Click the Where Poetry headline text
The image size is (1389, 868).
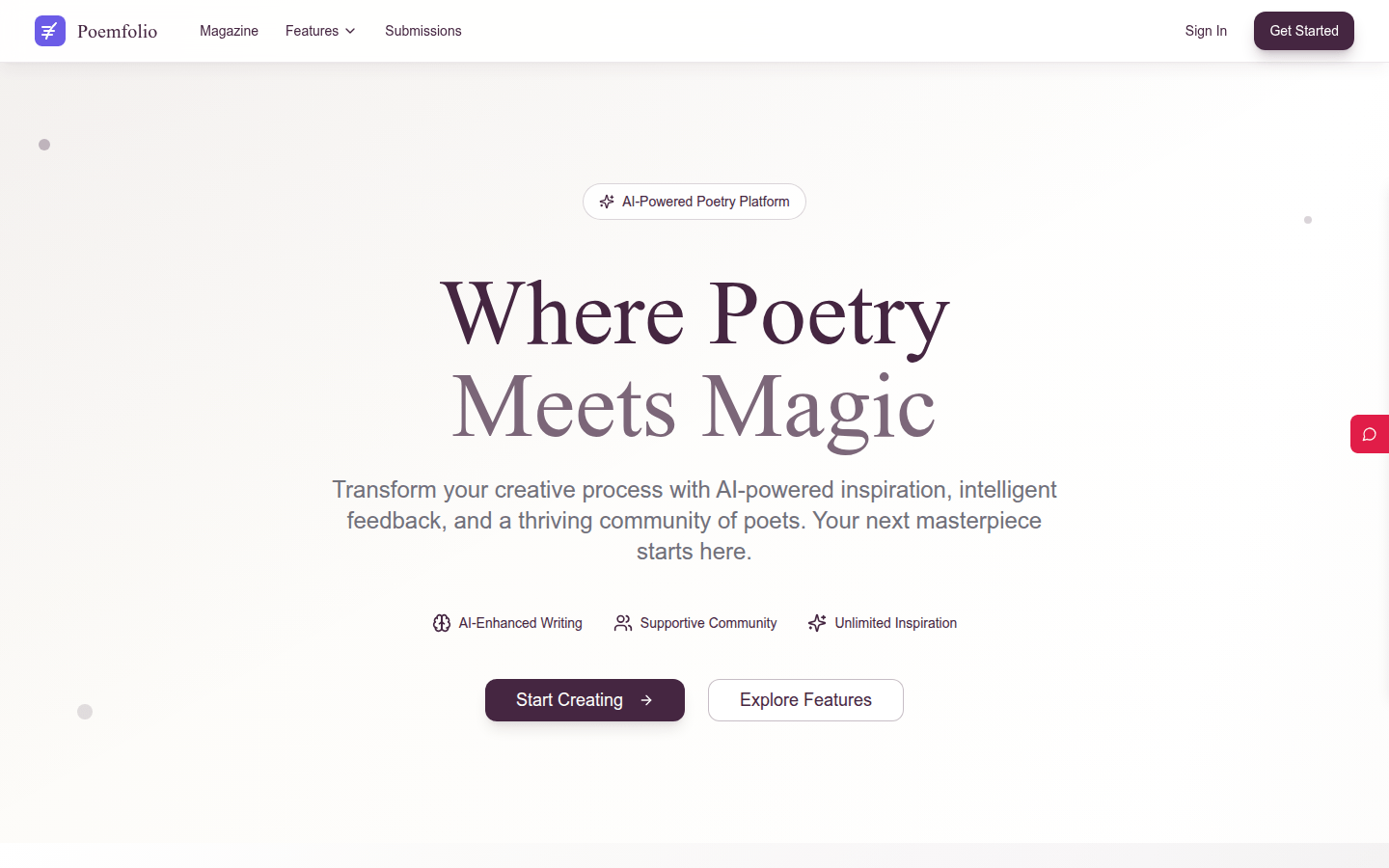click(x=694, y=313)
